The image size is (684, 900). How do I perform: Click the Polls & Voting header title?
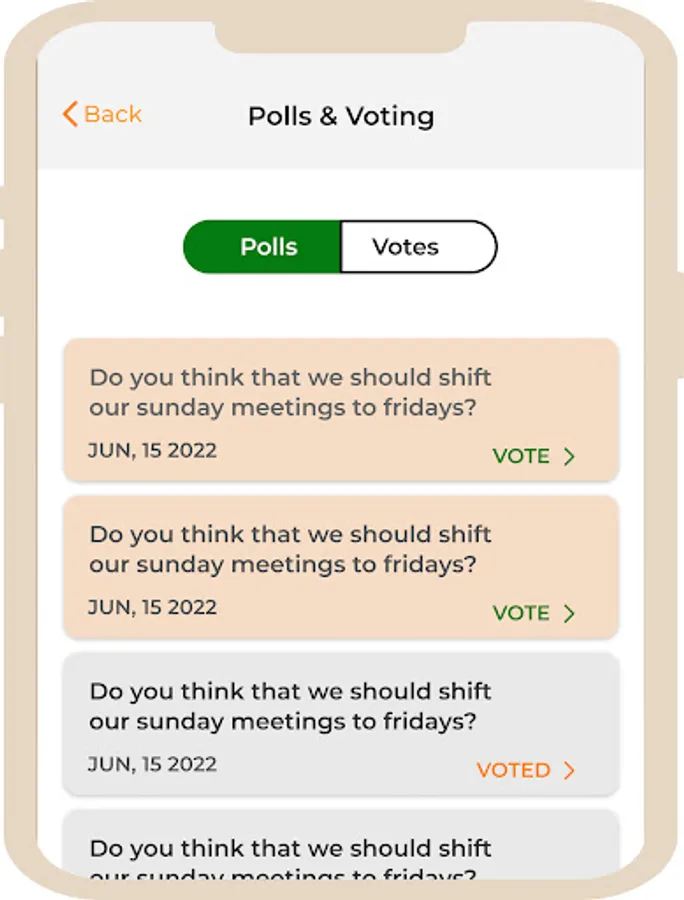341,116
